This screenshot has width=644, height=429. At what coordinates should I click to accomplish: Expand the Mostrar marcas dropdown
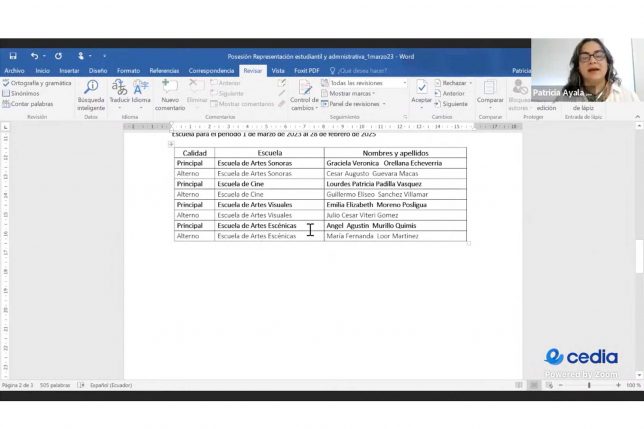(x=355, y=93)
